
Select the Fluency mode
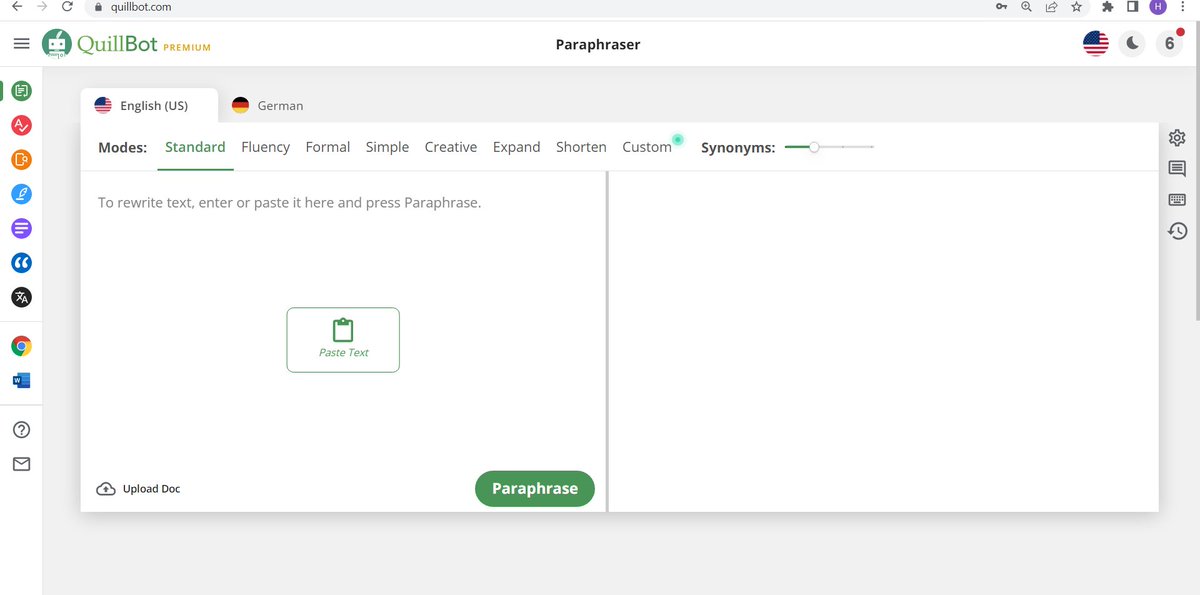(x=265, y=147)
